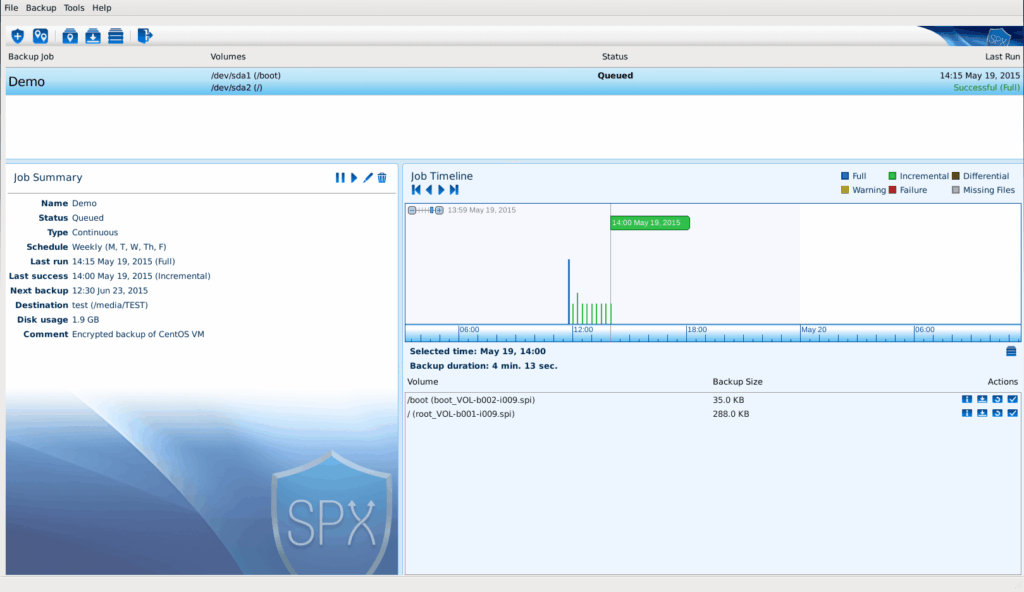
Task: Jump to the last timeline entry
Action: click(x=455, y=189)
